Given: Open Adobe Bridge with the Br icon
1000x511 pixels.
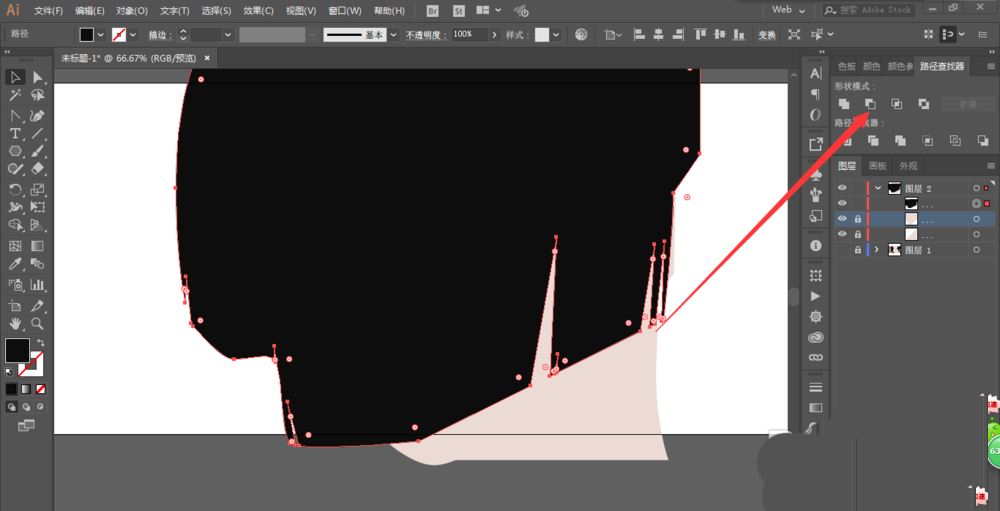Looking at the screenshot, I should tap(432, 10).
